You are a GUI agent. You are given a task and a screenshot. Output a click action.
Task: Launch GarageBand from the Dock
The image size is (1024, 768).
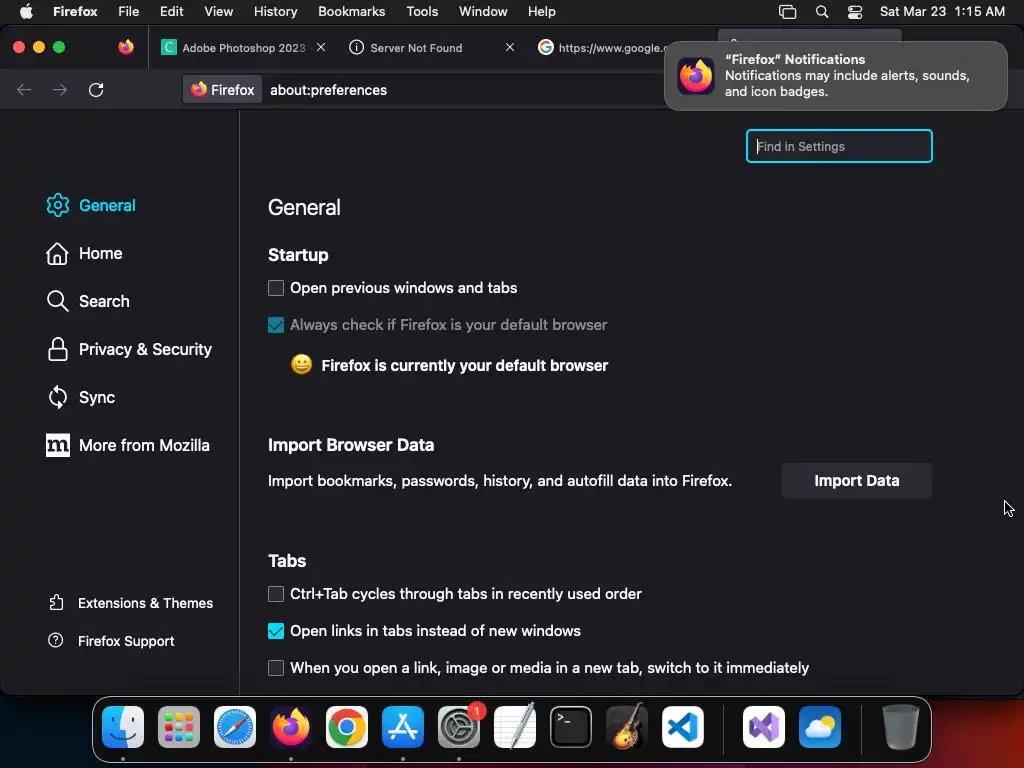click(627, 727)
